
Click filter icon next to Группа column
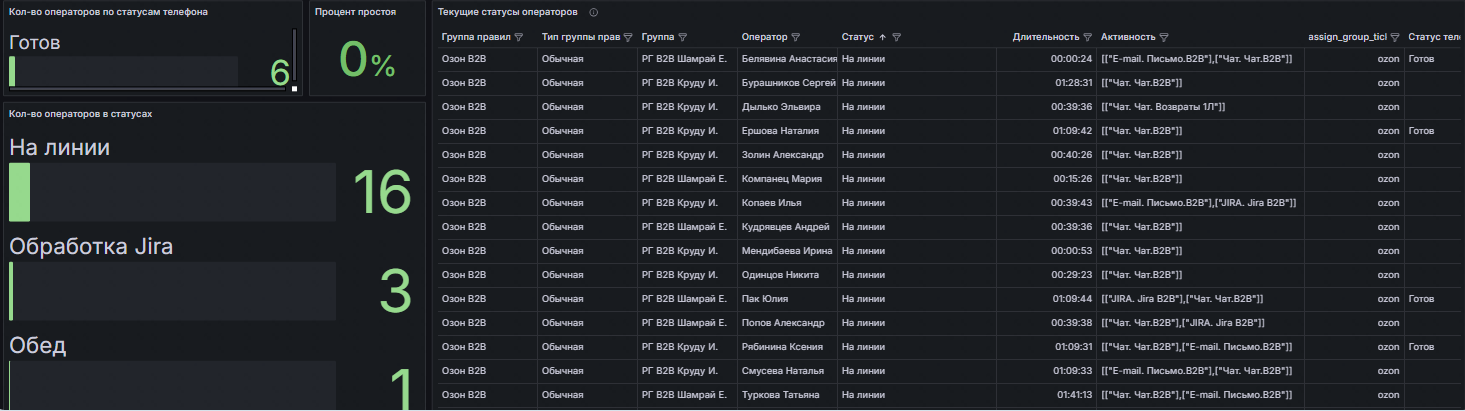click(684, 37)
